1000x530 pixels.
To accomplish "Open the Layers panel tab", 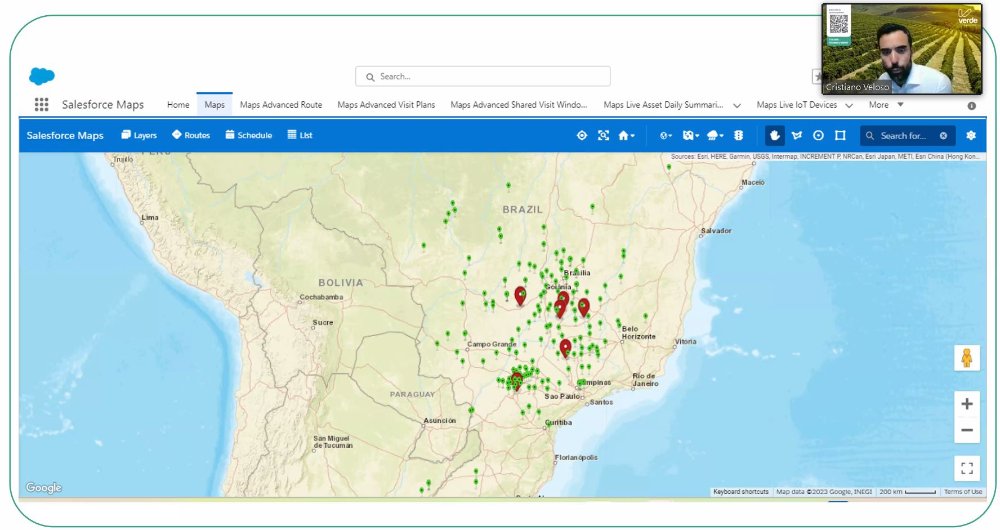I will click(139, 135).
